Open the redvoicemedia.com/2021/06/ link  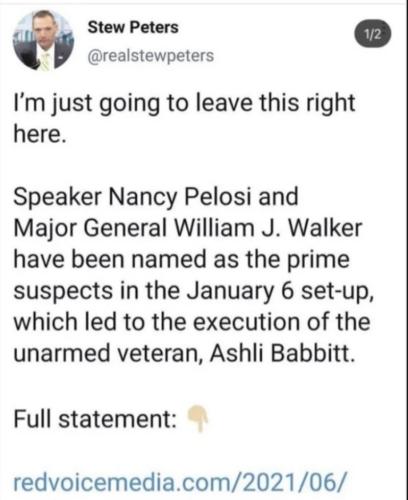(x=180, y=481)
